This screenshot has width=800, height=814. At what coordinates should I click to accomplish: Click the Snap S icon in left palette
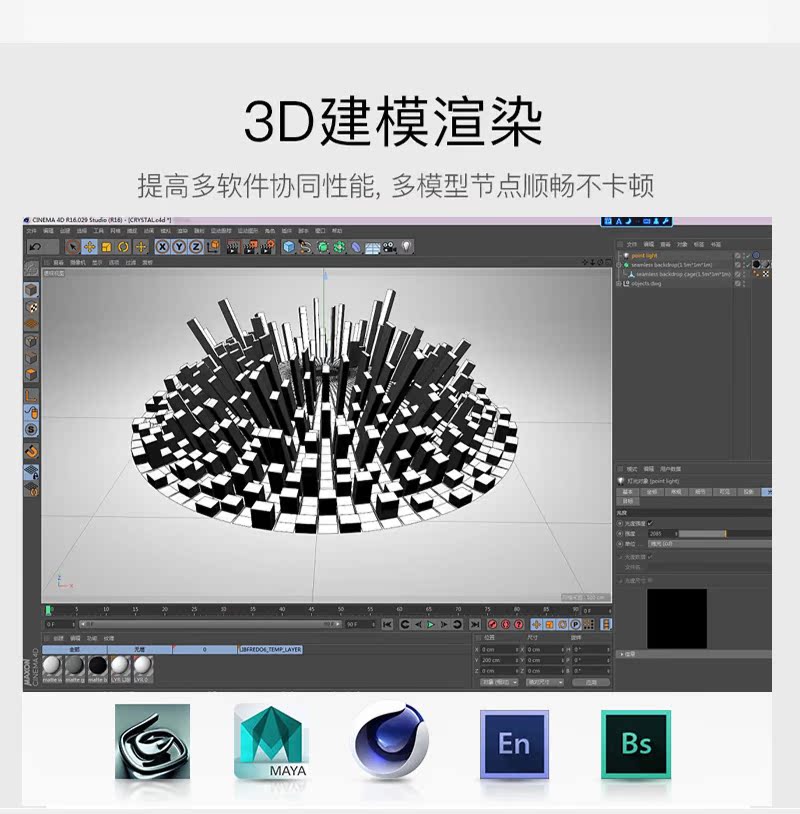(31, 429)
